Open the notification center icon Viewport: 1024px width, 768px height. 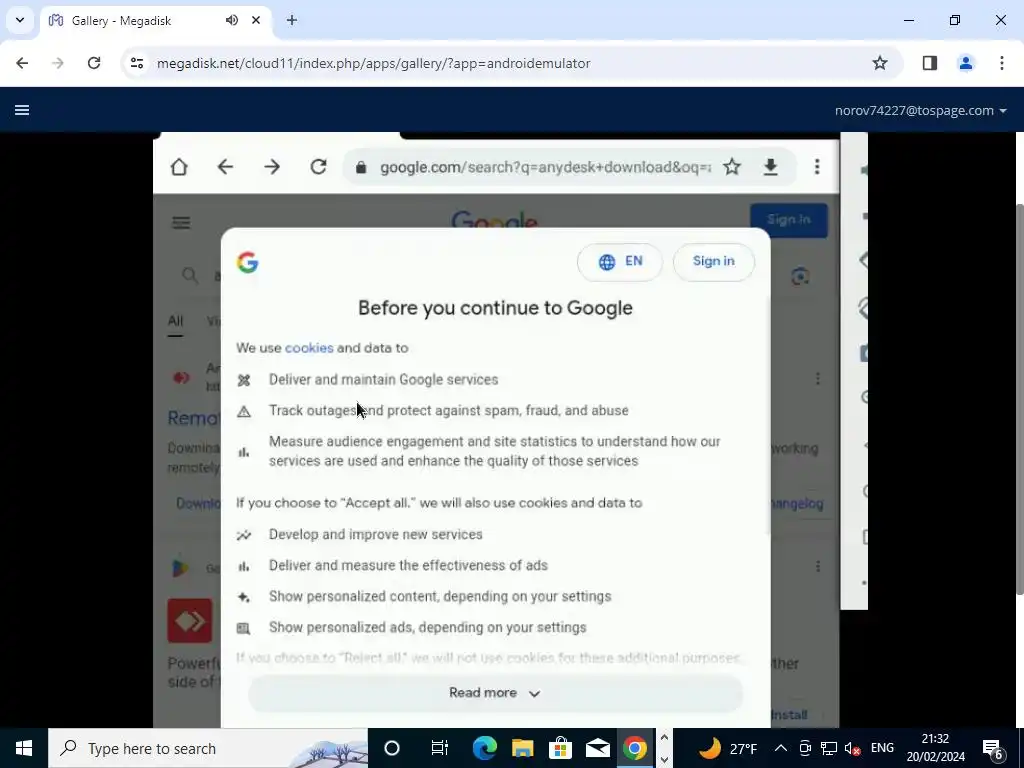point(993,748)
